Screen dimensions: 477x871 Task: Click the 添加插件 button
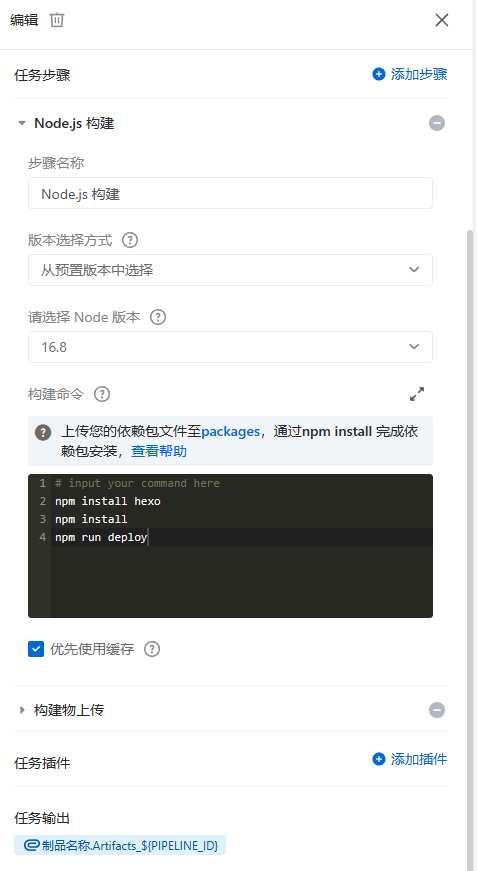coord(410,759)
